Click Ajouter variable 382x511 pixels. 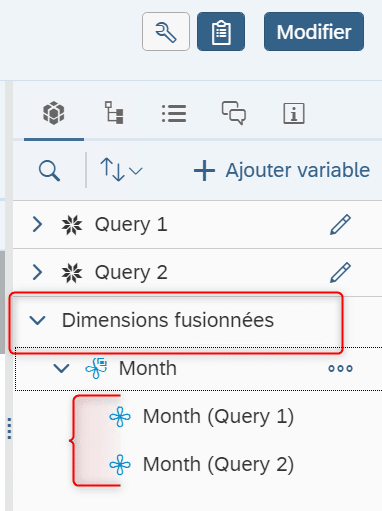click(282, 170)
